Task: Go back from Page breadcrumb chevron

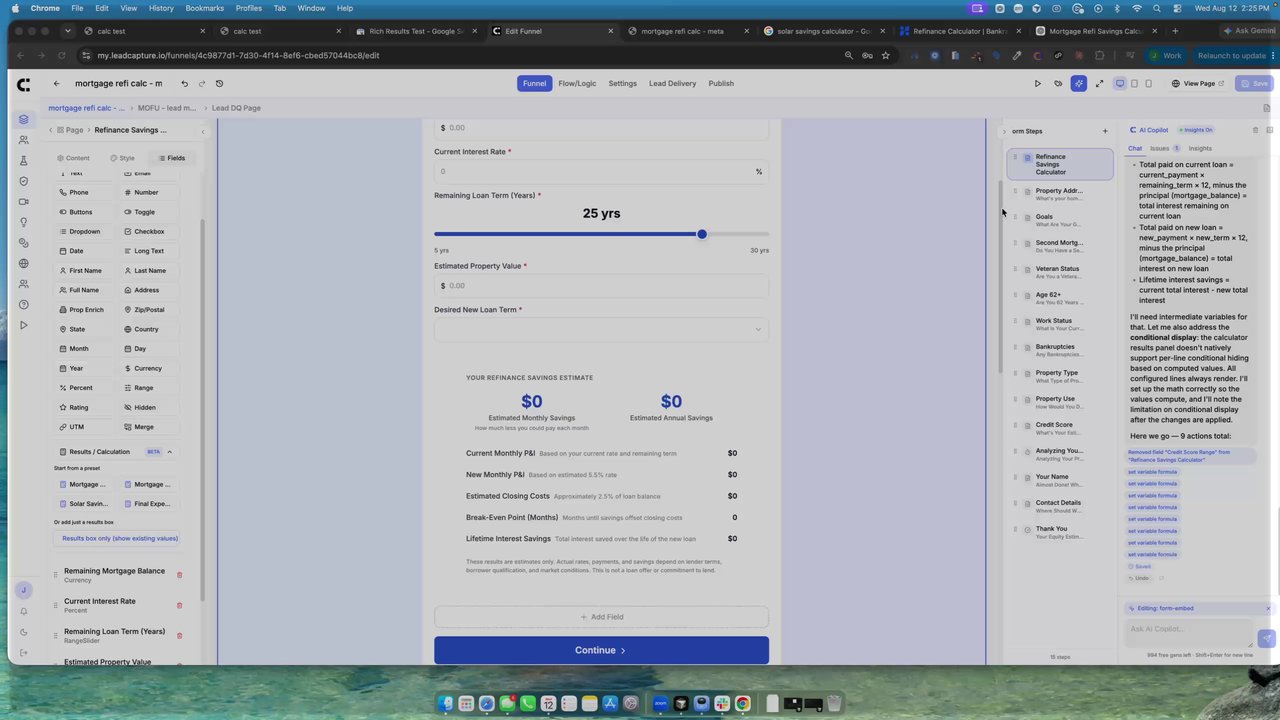Action: [x=50, y=130]
